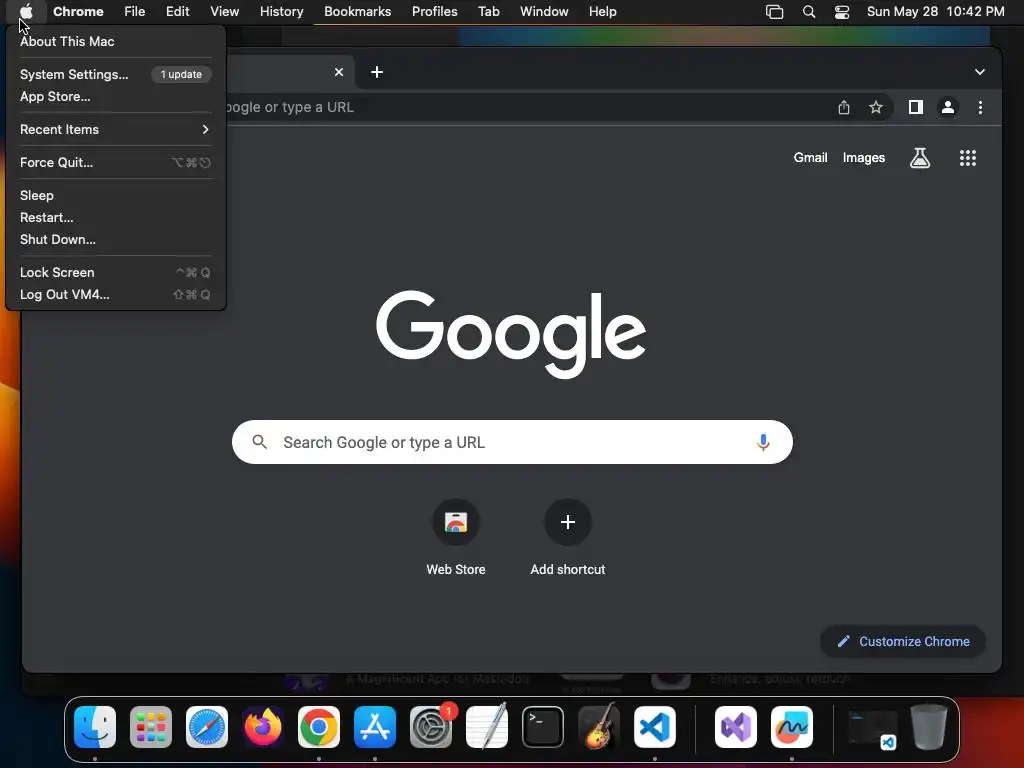This screenshot has height=768, width=1024.
Task: Click Chrome icon in the Dock
Action: coord(319,727)
